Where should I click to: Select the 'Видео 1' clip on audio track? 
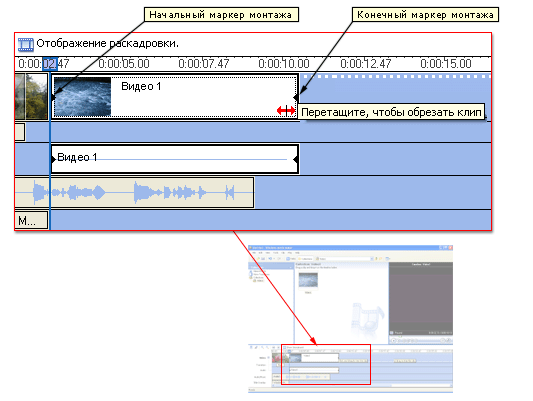coord(175,159)
